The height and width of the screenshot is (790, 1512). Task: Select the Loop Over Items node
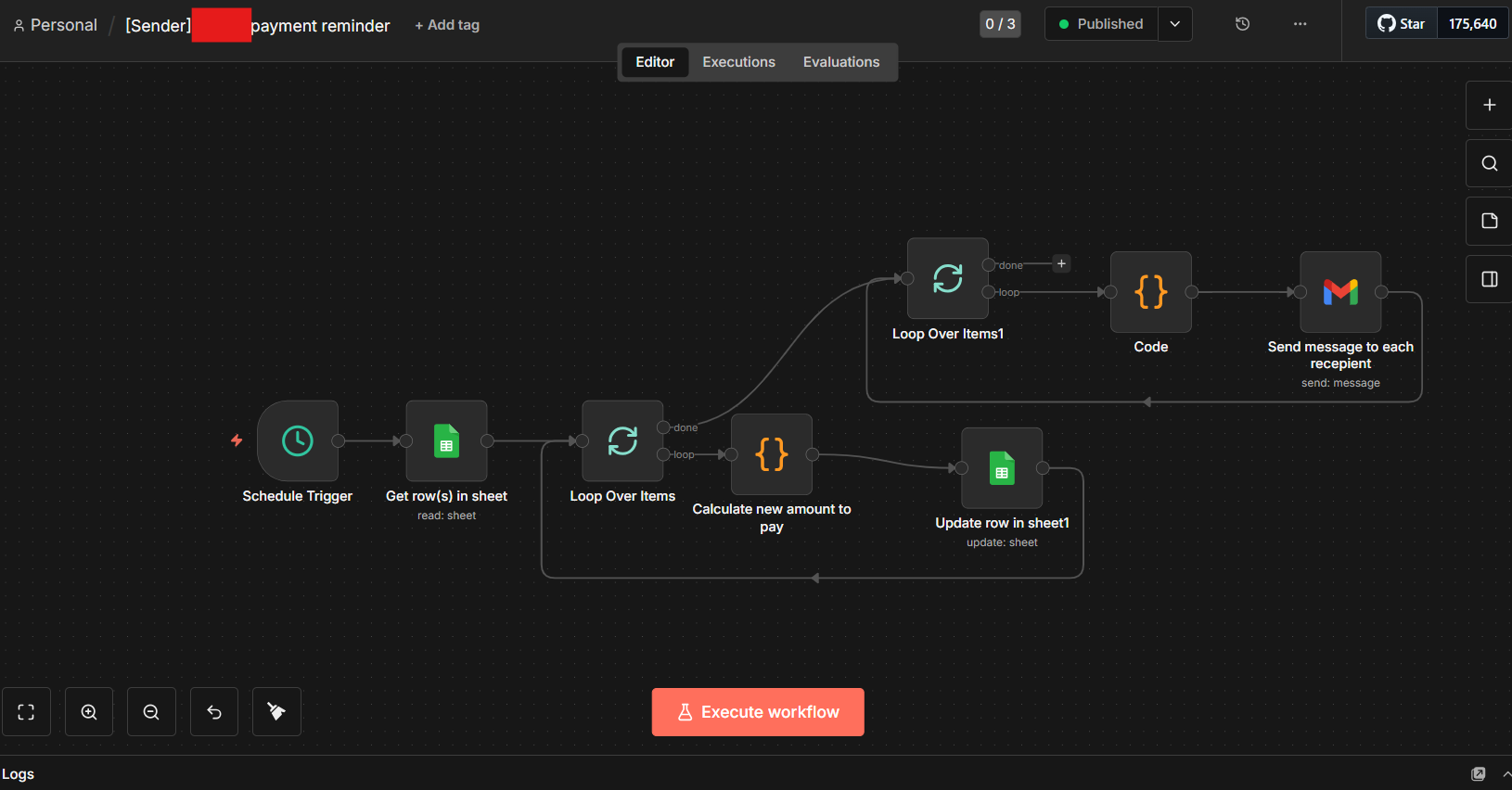point(622,441)
